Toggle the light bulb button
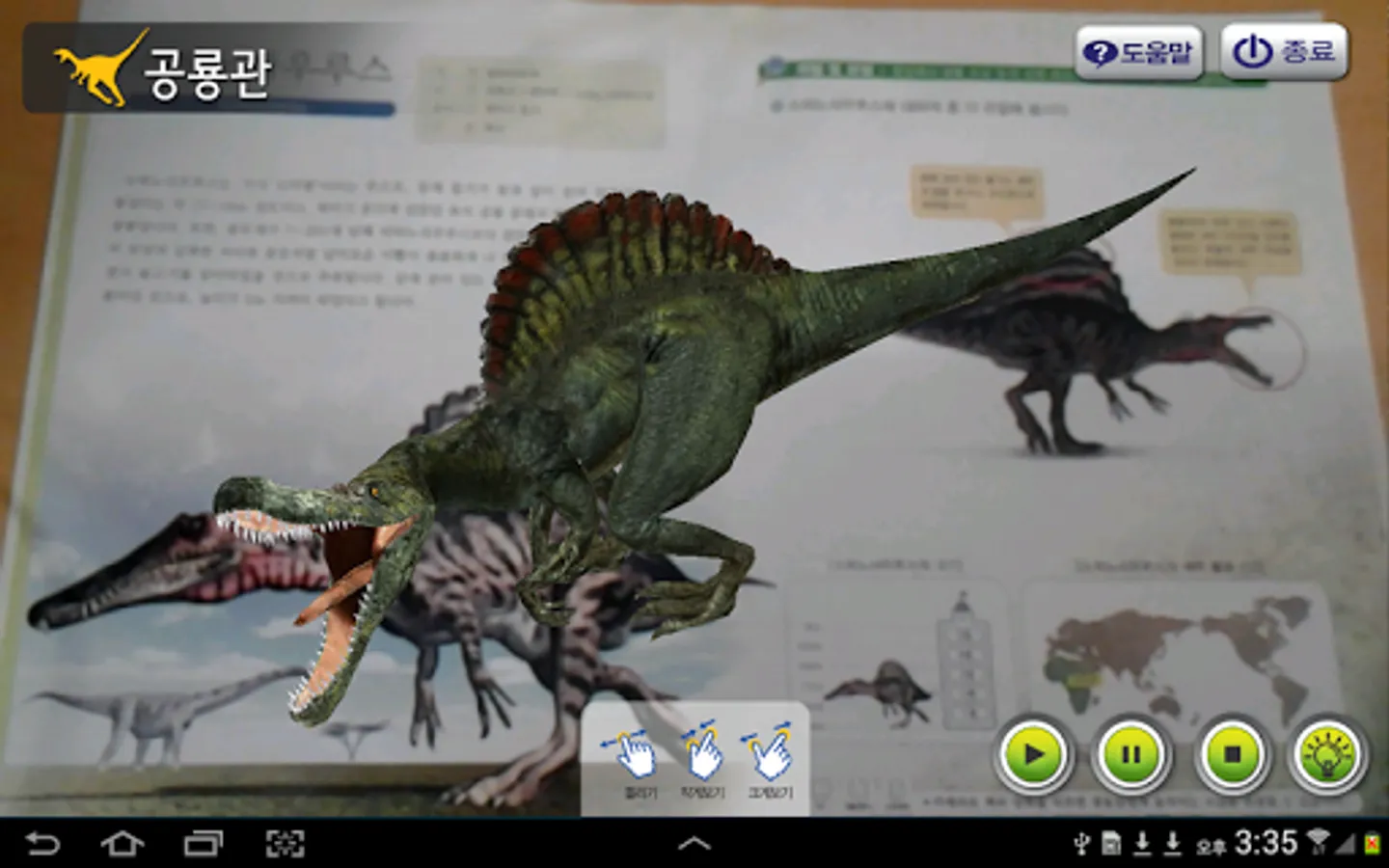 click(1329, 753)
